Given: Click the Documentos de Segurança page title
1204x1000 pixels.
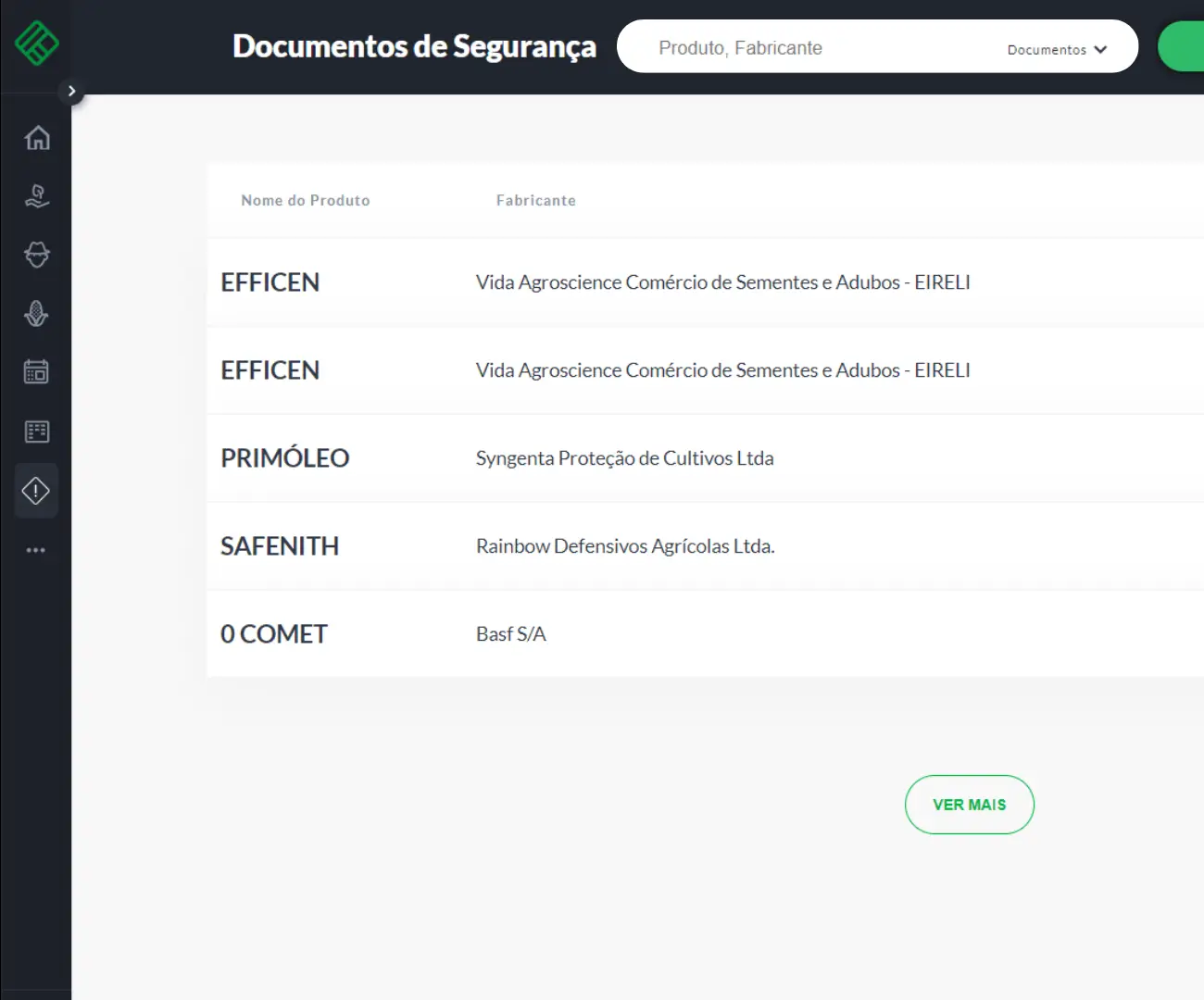Looking at the screenshot, I should coord(414,46).
